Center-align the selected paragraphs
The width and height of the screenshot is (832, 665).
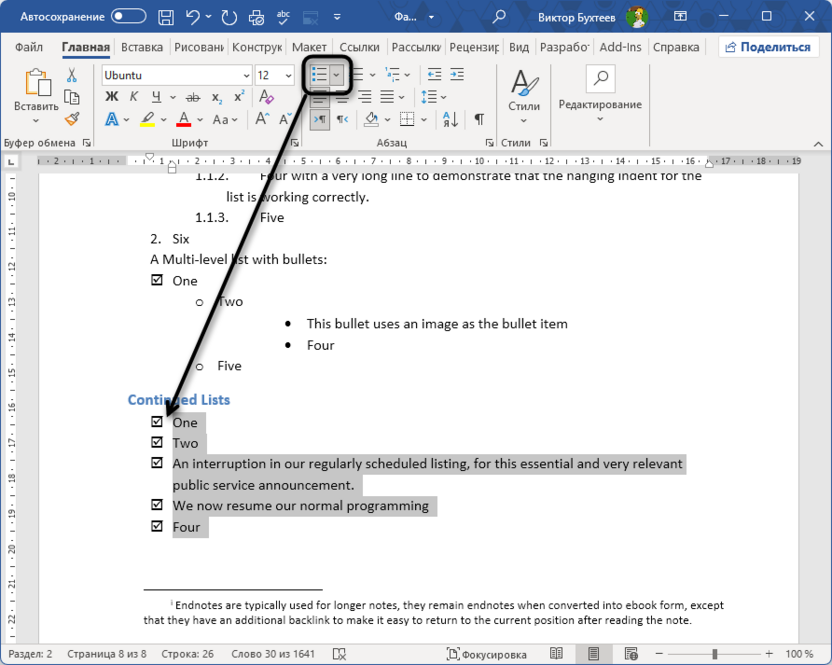pyautogui.click(x=342, y=97)
